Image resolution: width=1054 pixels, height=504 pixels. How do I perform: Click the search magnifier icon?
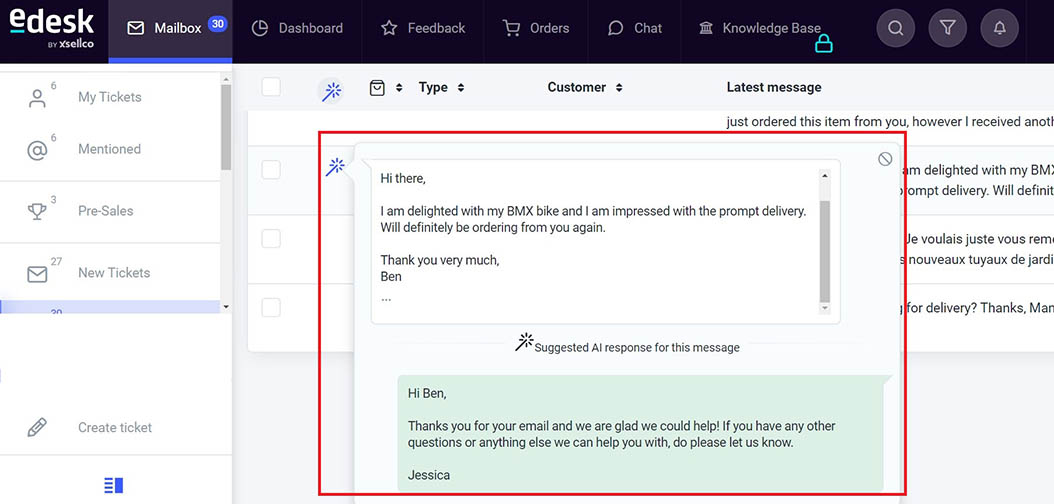(896, 28)
